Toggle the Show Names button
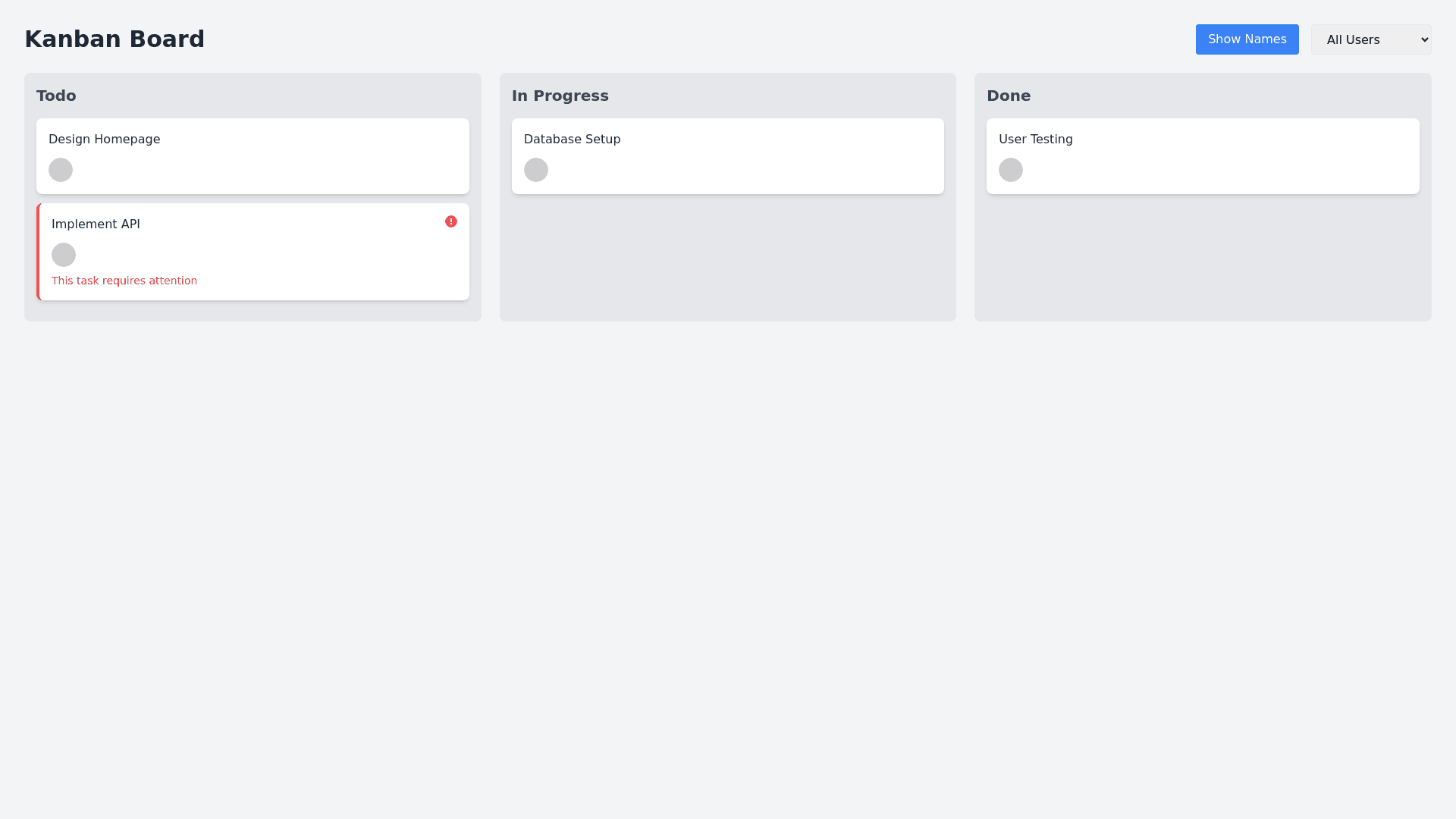This screenshot has width=1456, height=819. click(x=1247, y=39)
